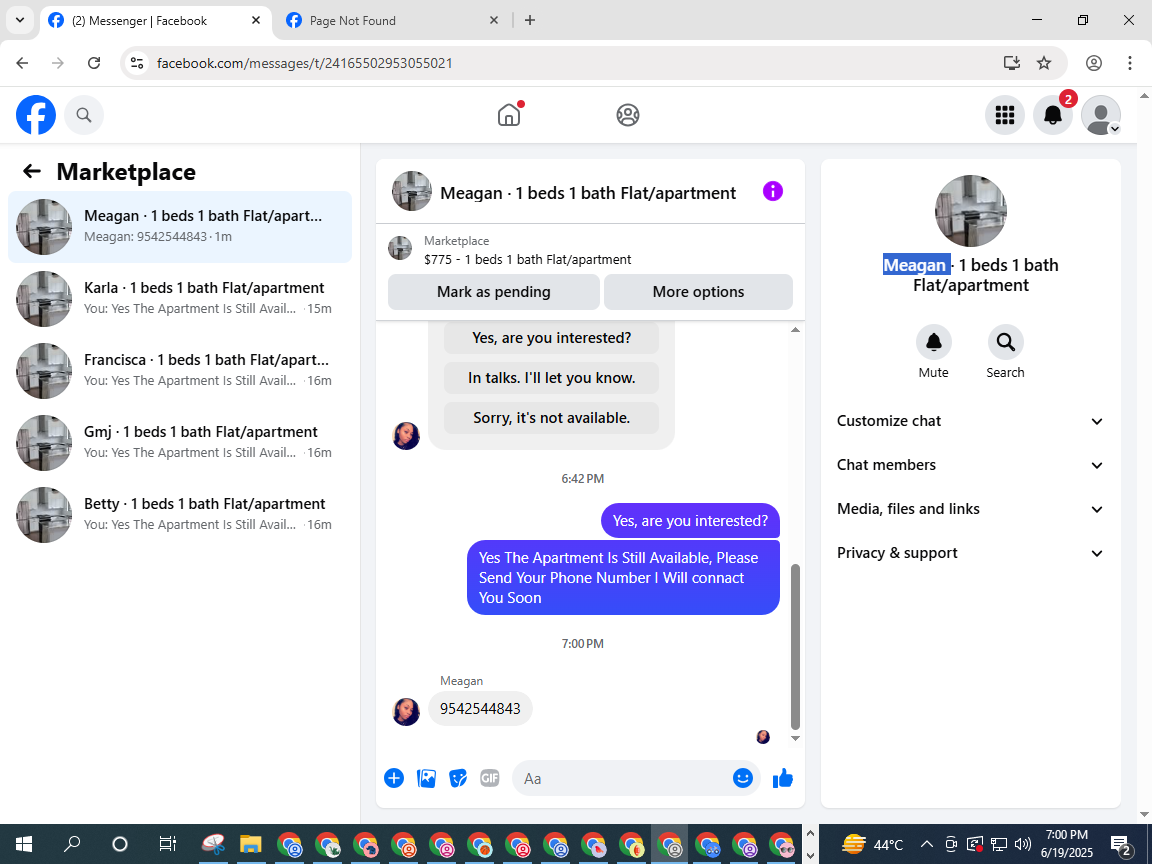Click chat scrollbar thumb
1152x864 pixels.
795,647
